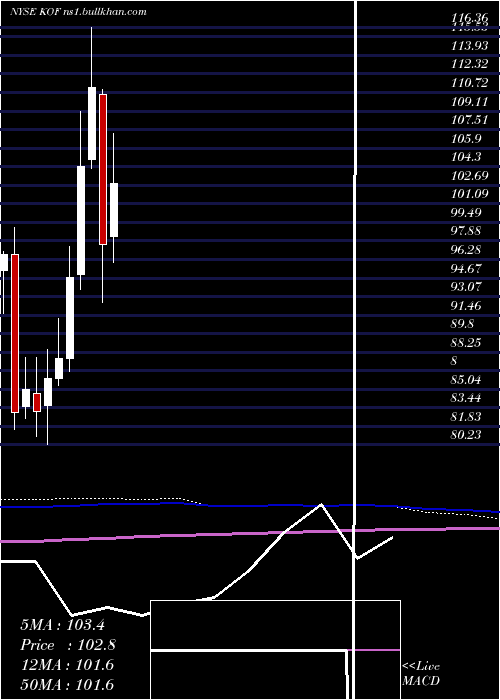The height and width of the screenshot is (700, 500).
Task: Select the Price : 102.8 readout
Action: pos(68,645)
